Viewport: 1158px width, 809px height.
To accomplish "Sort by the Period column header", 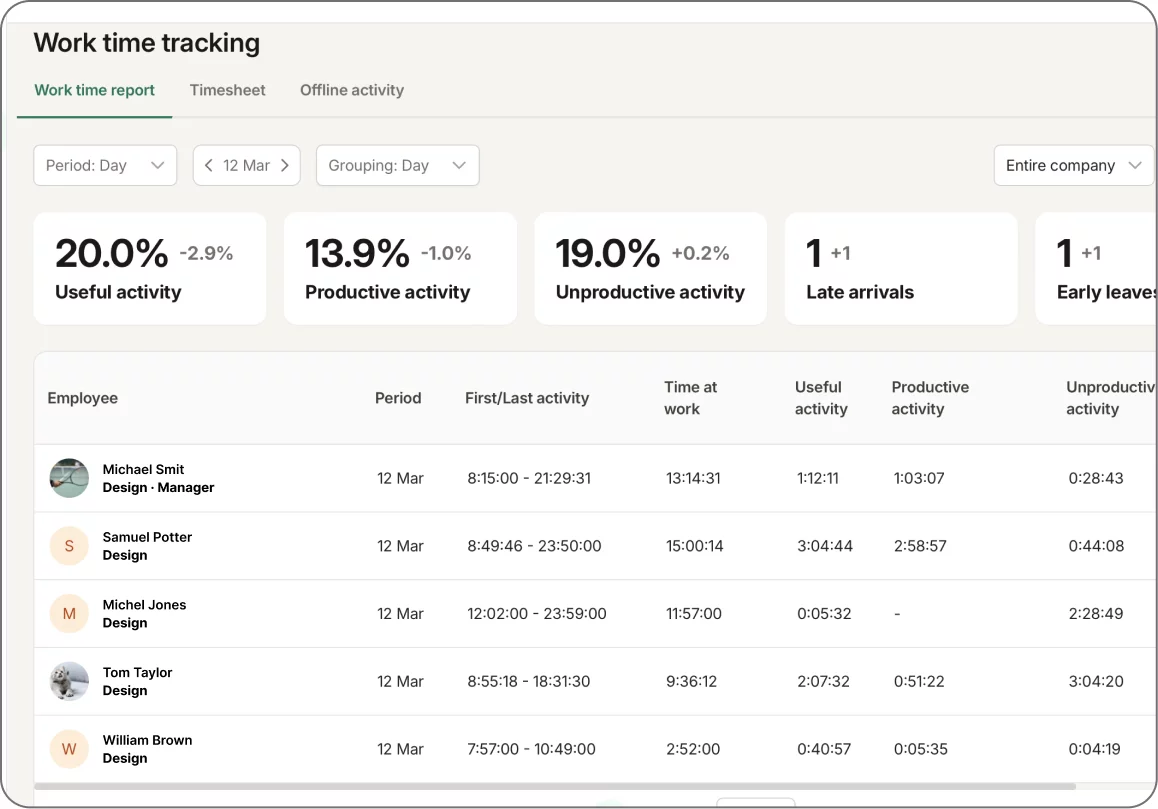I will coord(398,398).
